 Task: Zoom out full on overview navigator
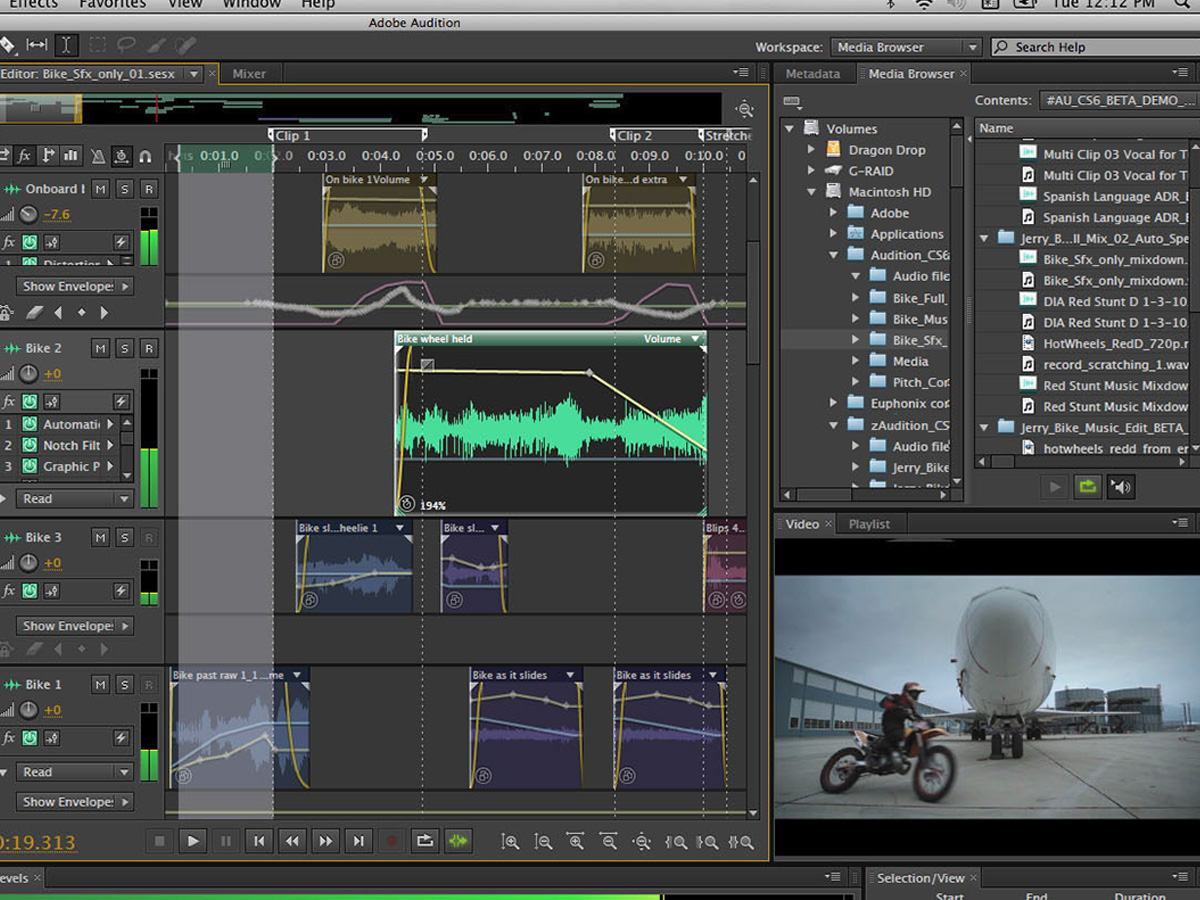[x=744, y=109]
